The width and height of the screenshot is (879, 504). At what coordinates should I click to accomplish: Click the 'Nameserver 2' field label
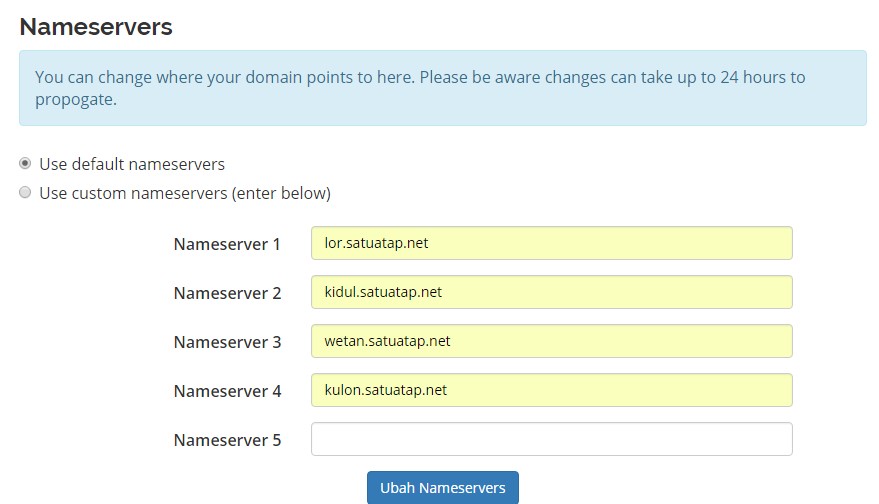(x=227, y=293)
